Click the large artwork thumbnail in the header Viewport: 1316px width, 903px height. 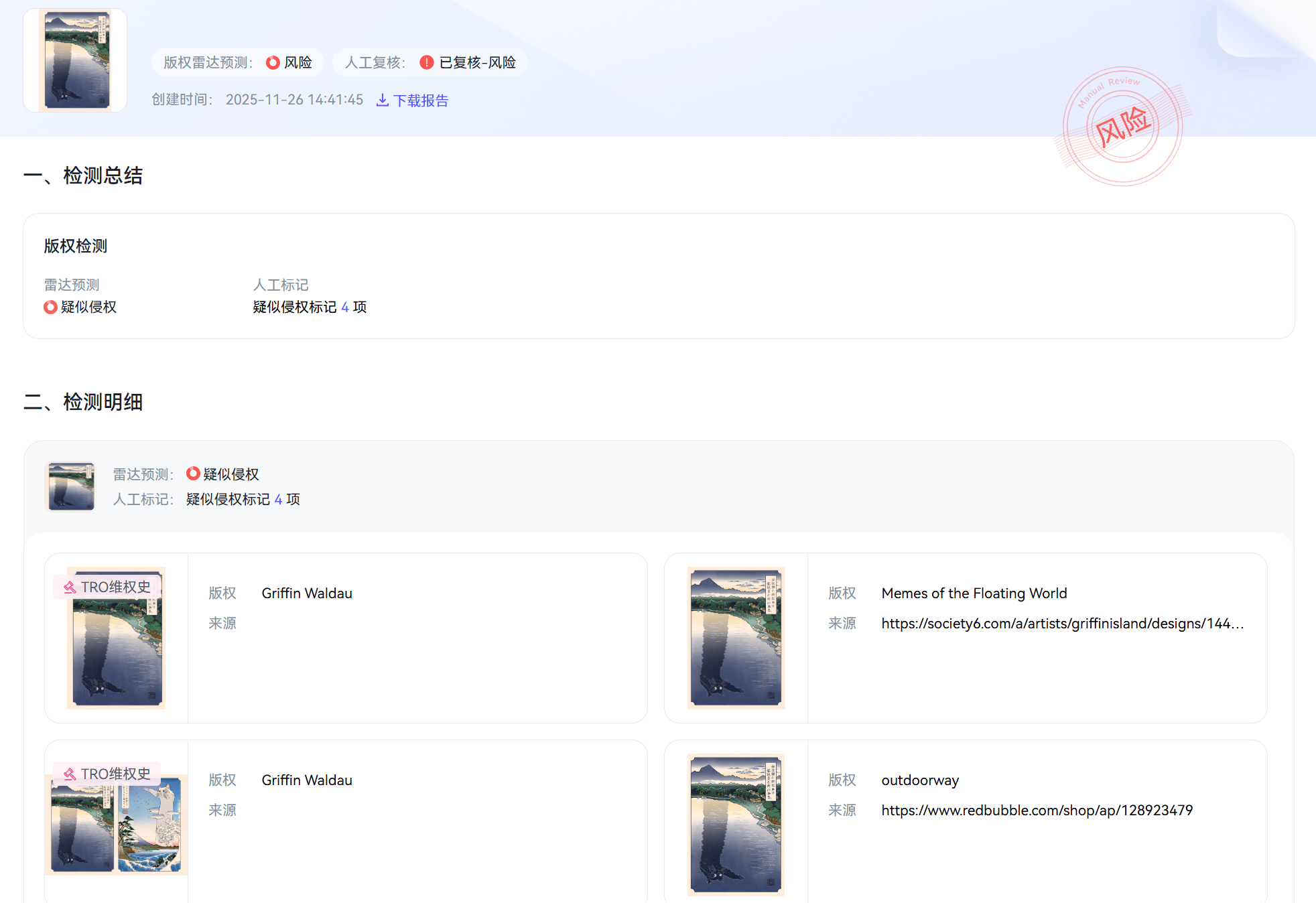[75, 60]
